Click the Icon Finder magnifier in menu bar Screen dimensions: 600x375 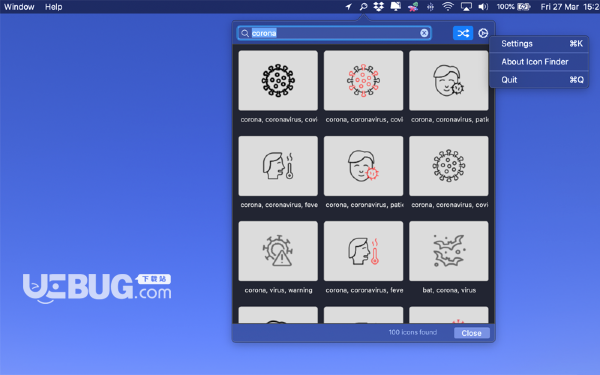(363, 7)
